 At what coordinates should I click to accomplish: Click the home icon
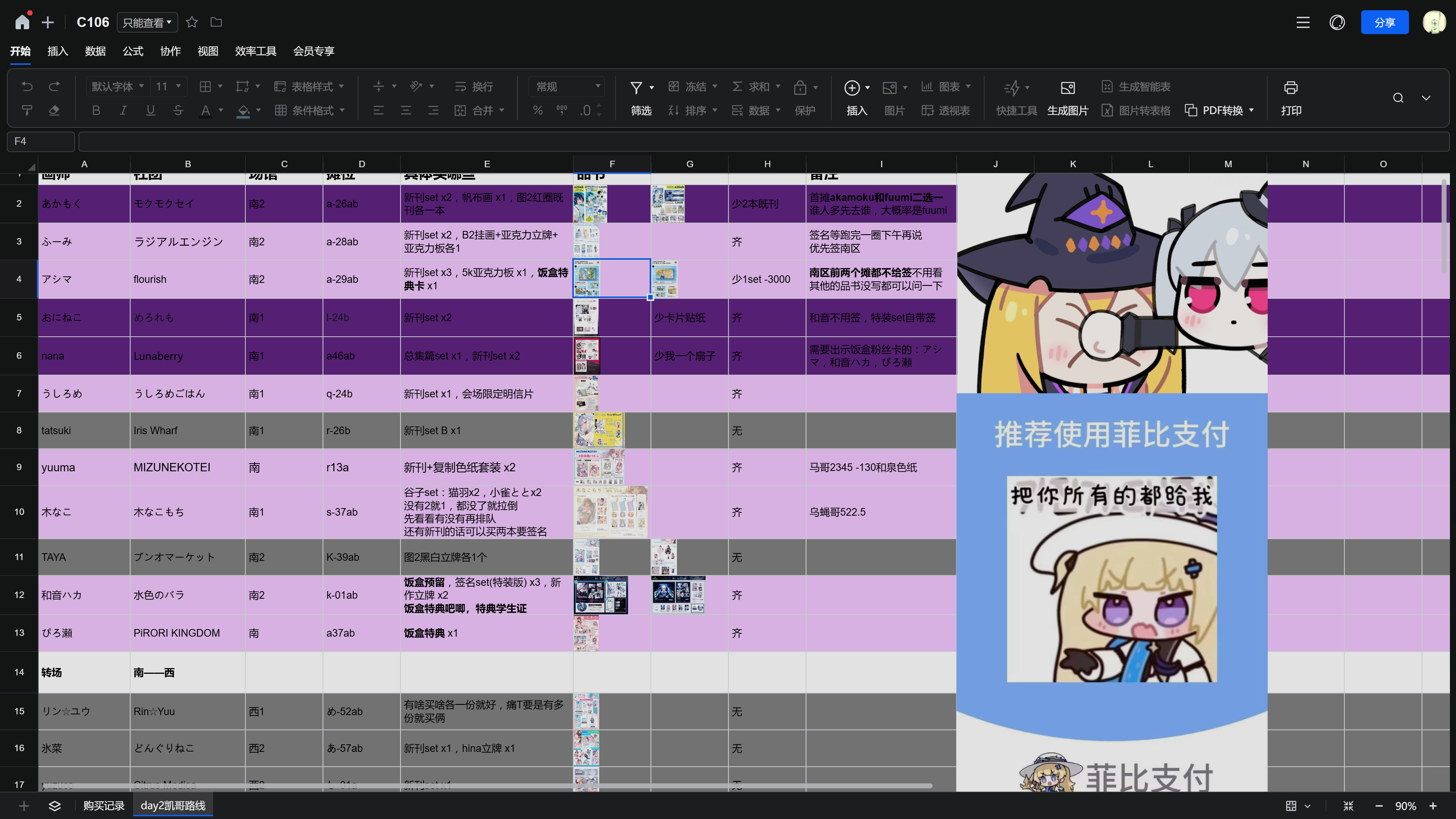point(22,22)
